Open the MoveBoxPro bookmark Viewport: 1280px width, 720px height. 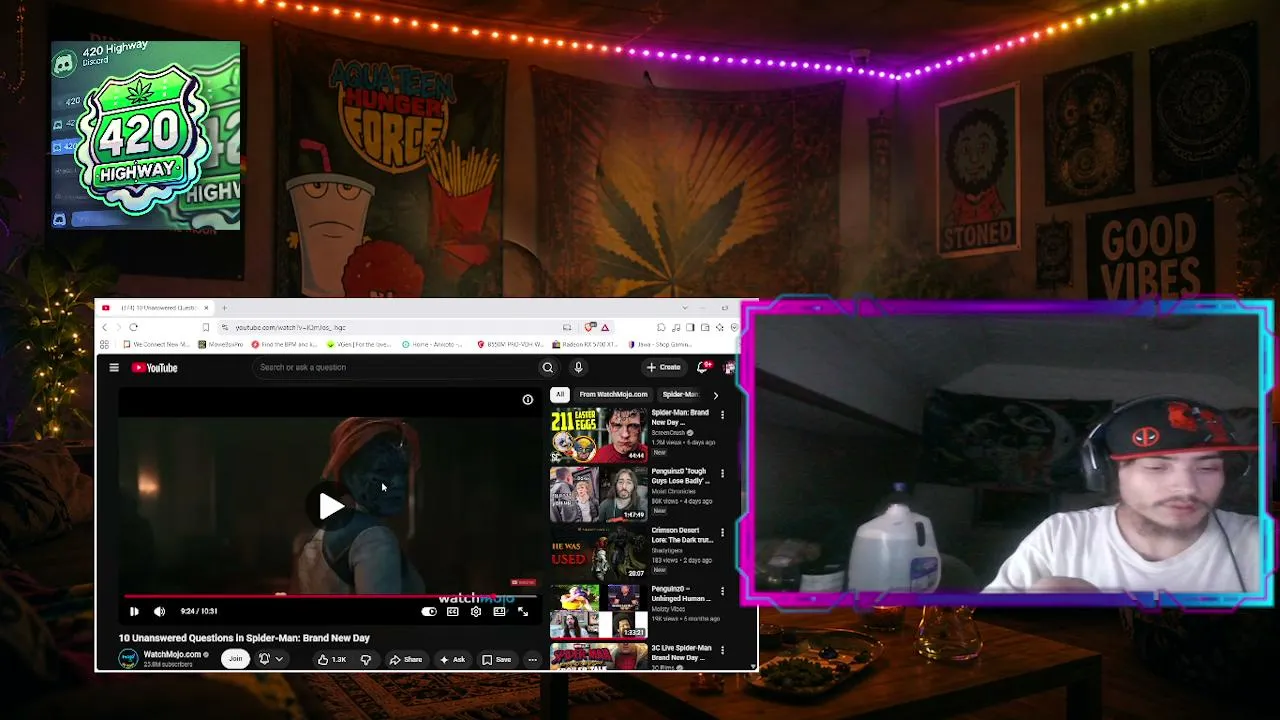point(221,344)
